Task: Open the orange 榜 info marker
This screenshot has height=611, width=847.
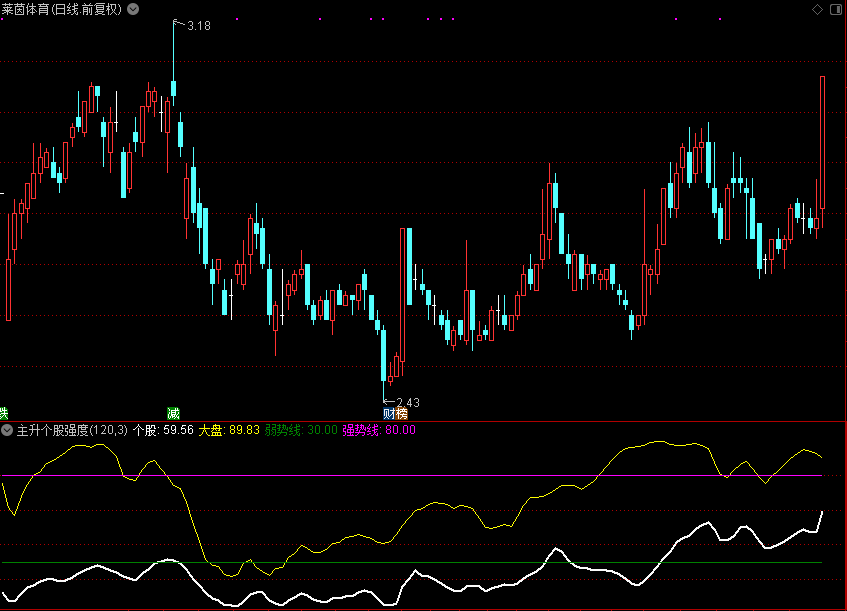Action: [x=401, y=414]
